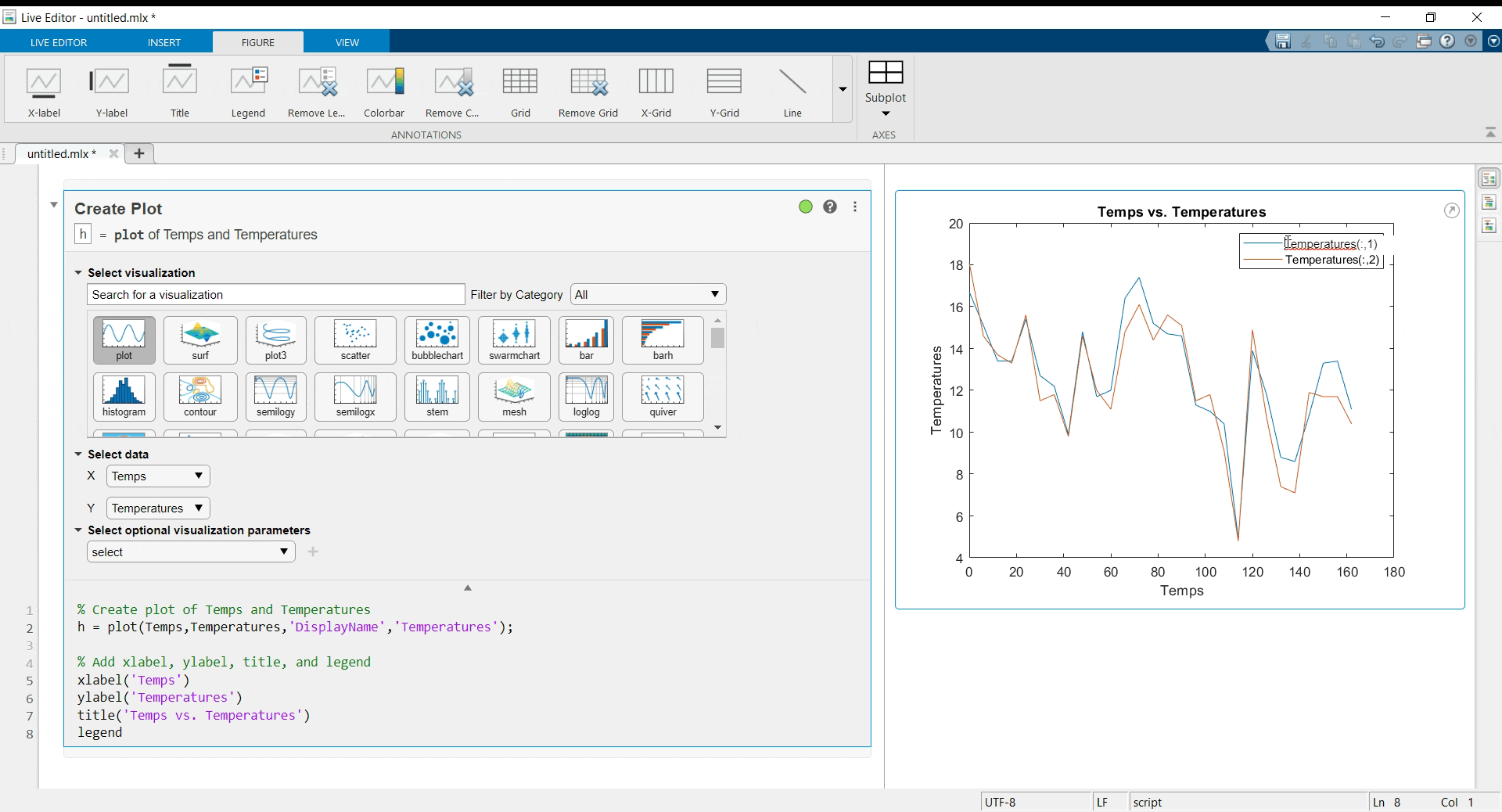
Task: Choose the plot3 visualization
Action: (x=276, y=340)
